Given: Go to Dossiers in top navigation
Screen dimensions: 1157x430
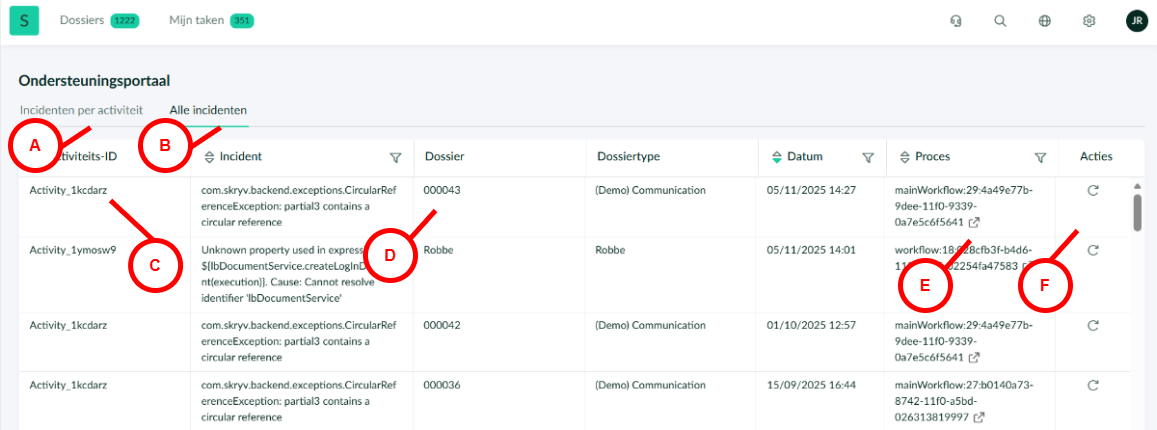Looking at the screenshot, I should point(82,20).
